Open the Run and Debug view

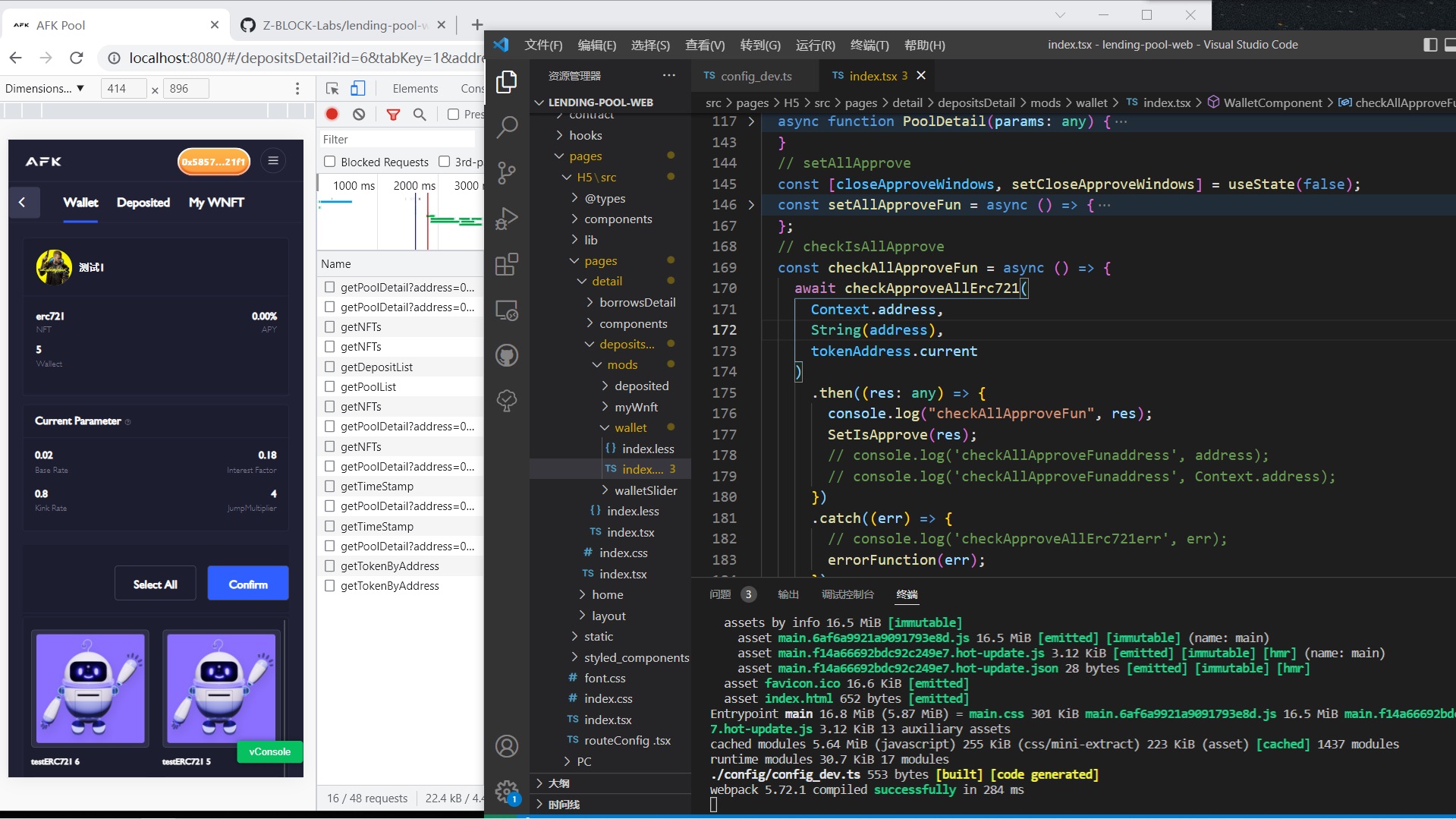[506, 219]
